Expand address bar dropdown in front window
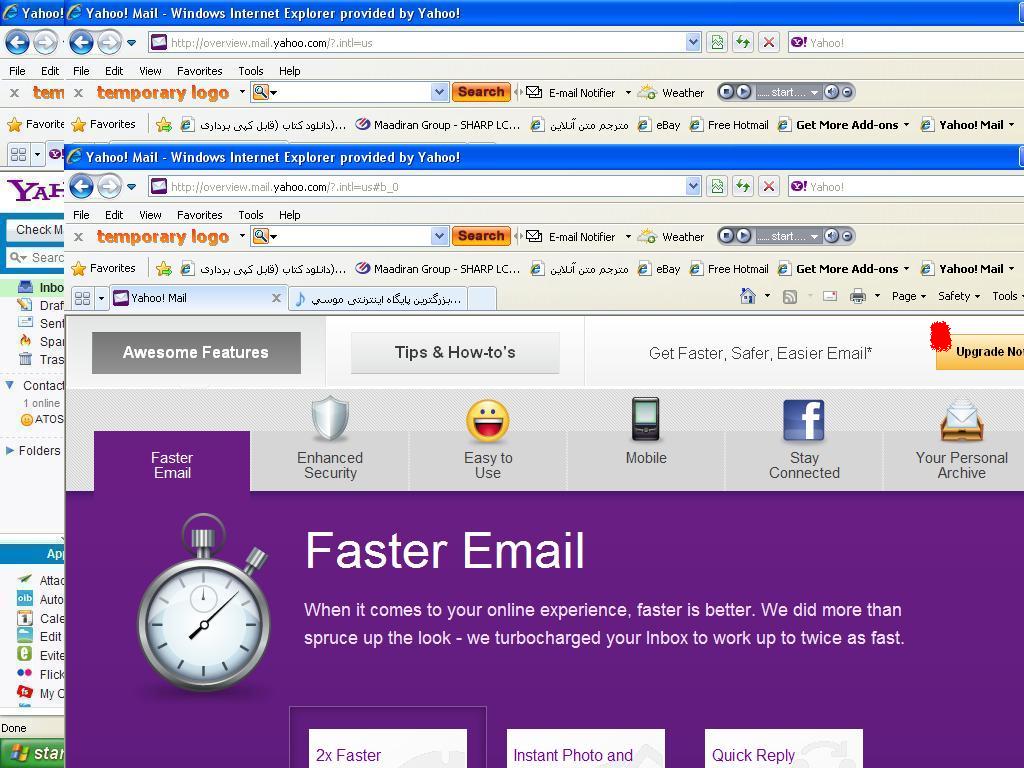Screen dimensions: 1024x768 (x=694, y=187)
